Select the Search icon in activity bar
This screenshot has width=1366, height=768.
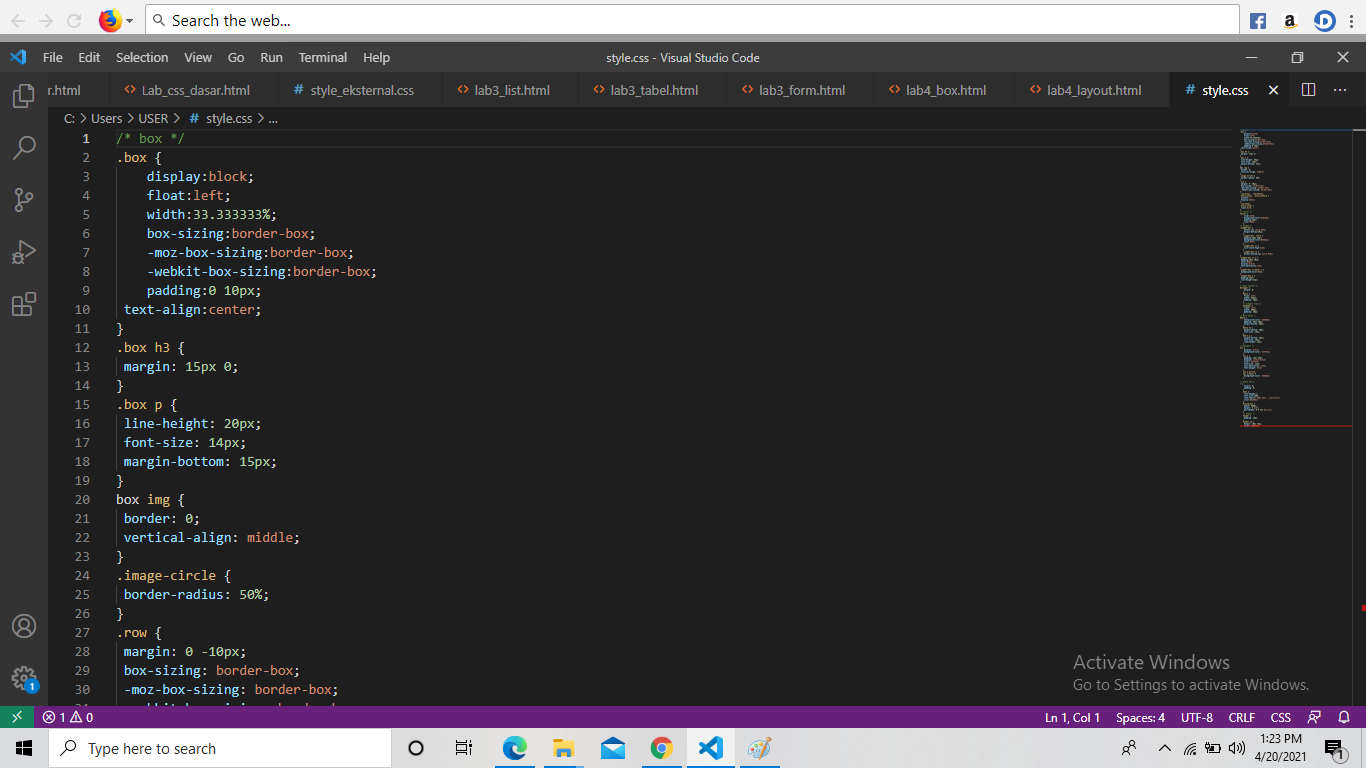pyautogui.click(x=24, y=146)
